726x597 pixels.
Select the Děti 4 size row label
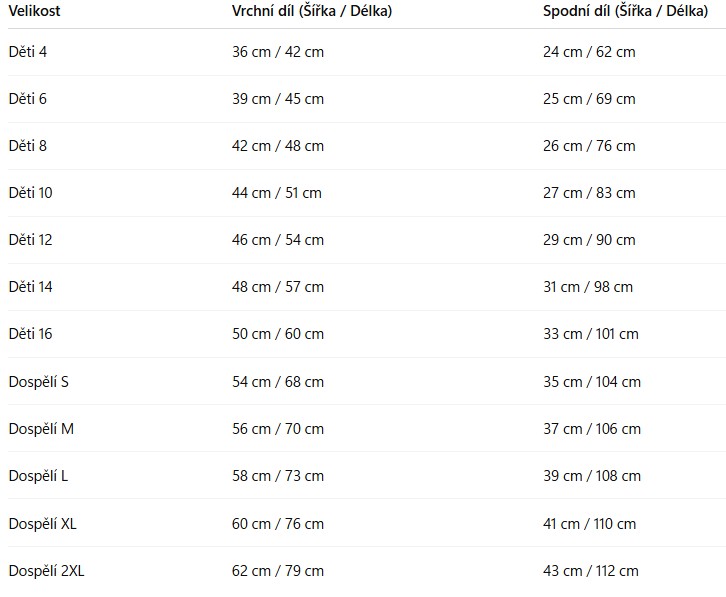coord(28,52)
